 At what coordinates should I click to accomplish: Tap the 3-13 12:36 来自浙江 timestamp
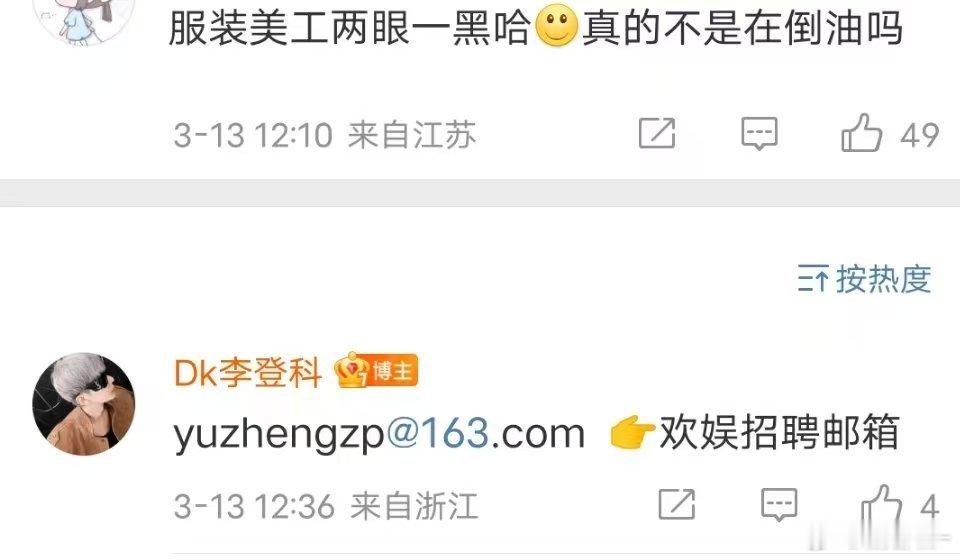(326, 507)
